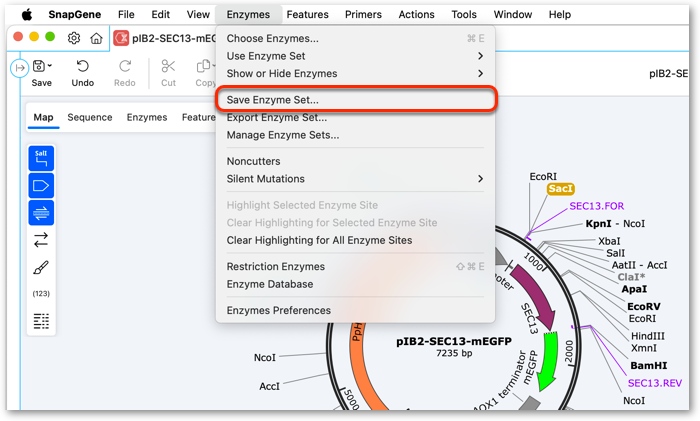Open the Help menu
The width and height of the screenshot is (700, 421).
point(559,15)
